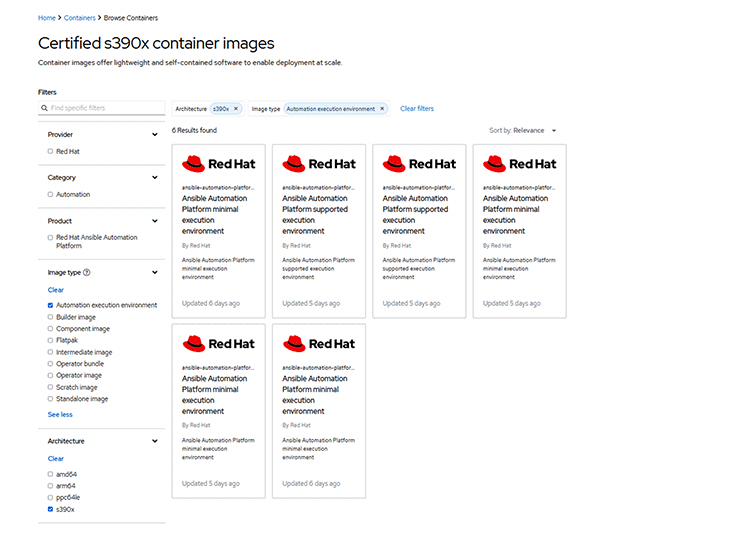This screenshot has height=533, width=744.
Task: Click Clear link under Architecture
Action: pos(56,458)
